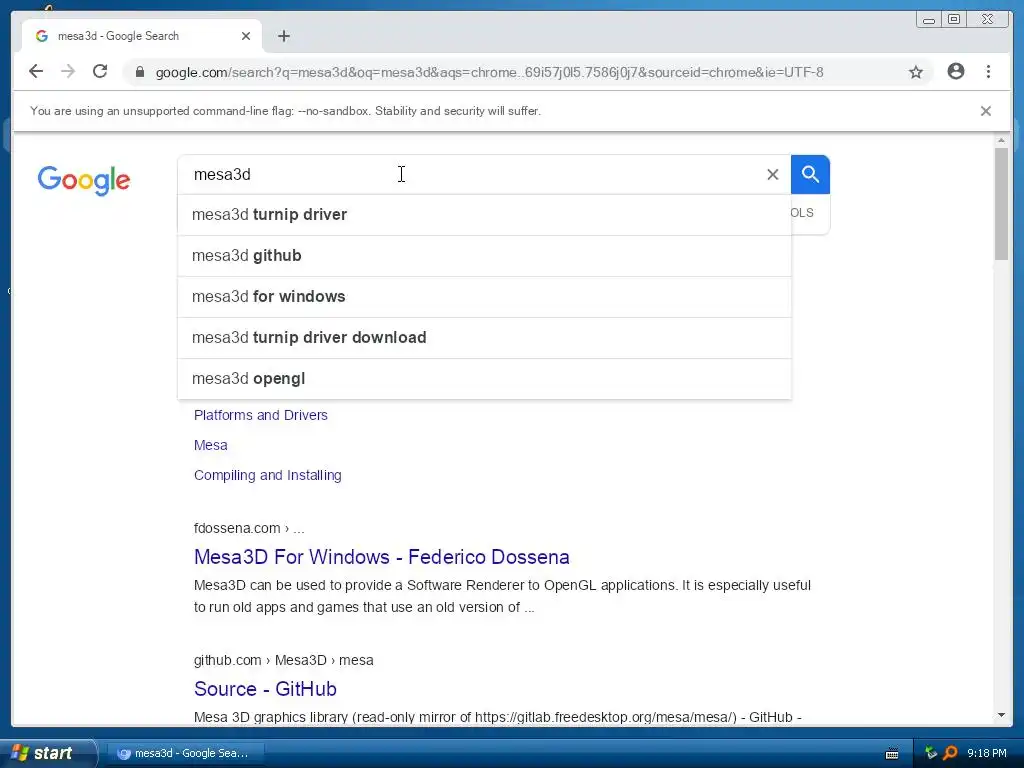
Task: Click the padlock site info icon
Action: (x=139, y=72)
